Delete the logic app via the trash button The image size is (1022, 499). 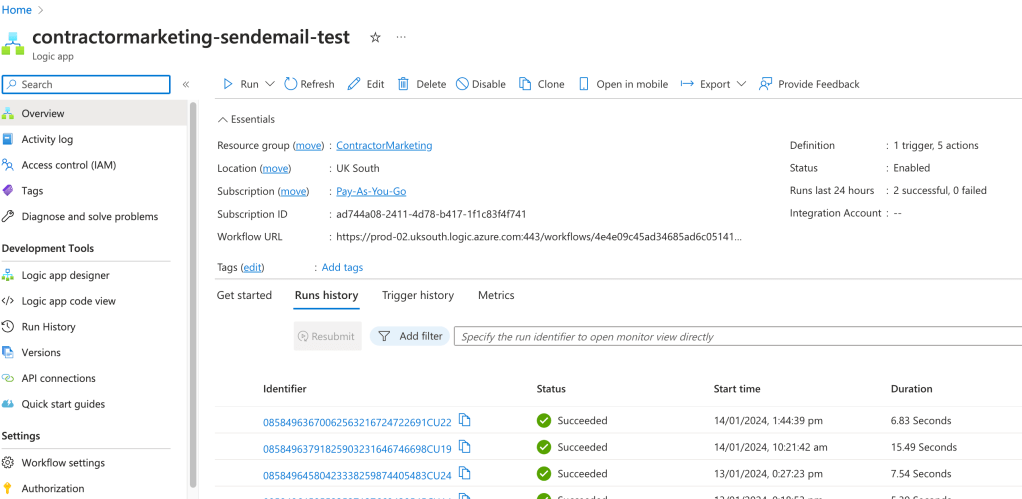(x=422, y=84)
